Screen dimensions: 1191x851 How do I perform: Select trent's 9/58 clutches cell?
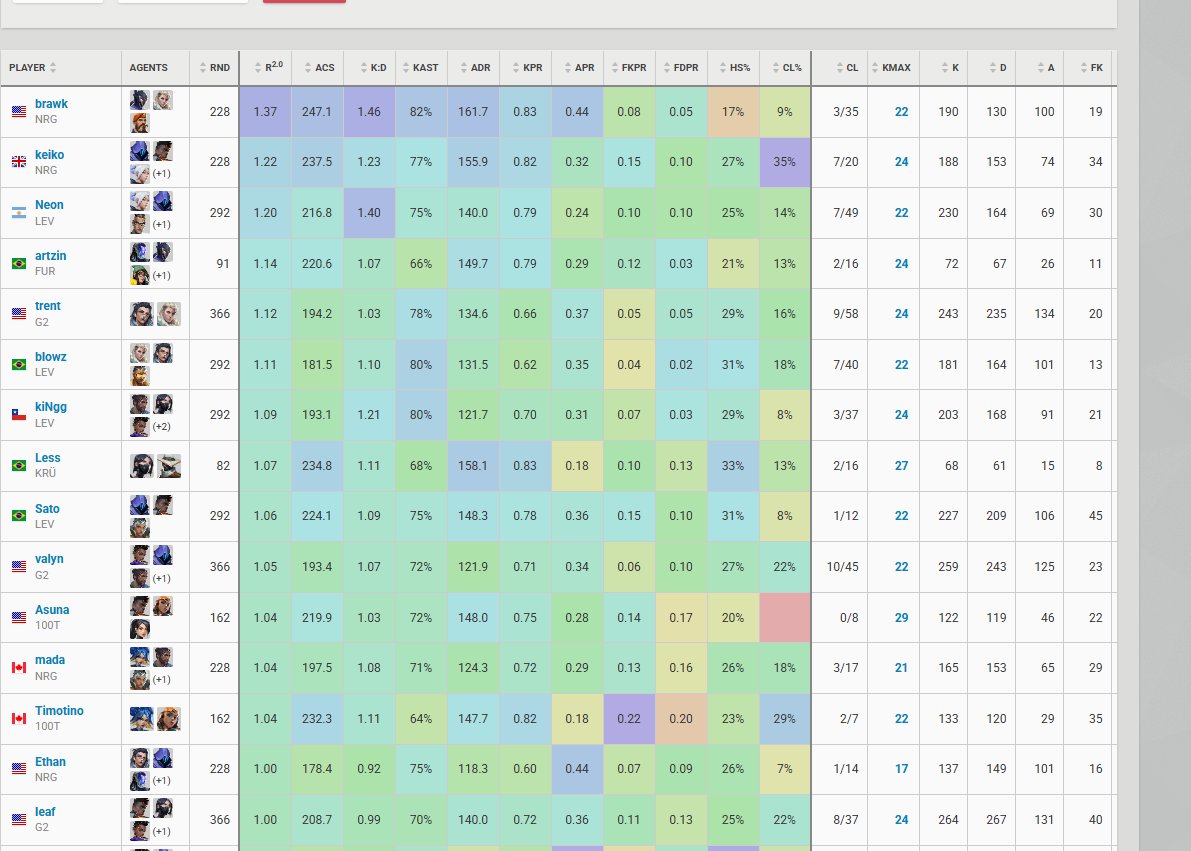[x=840, y=314]
